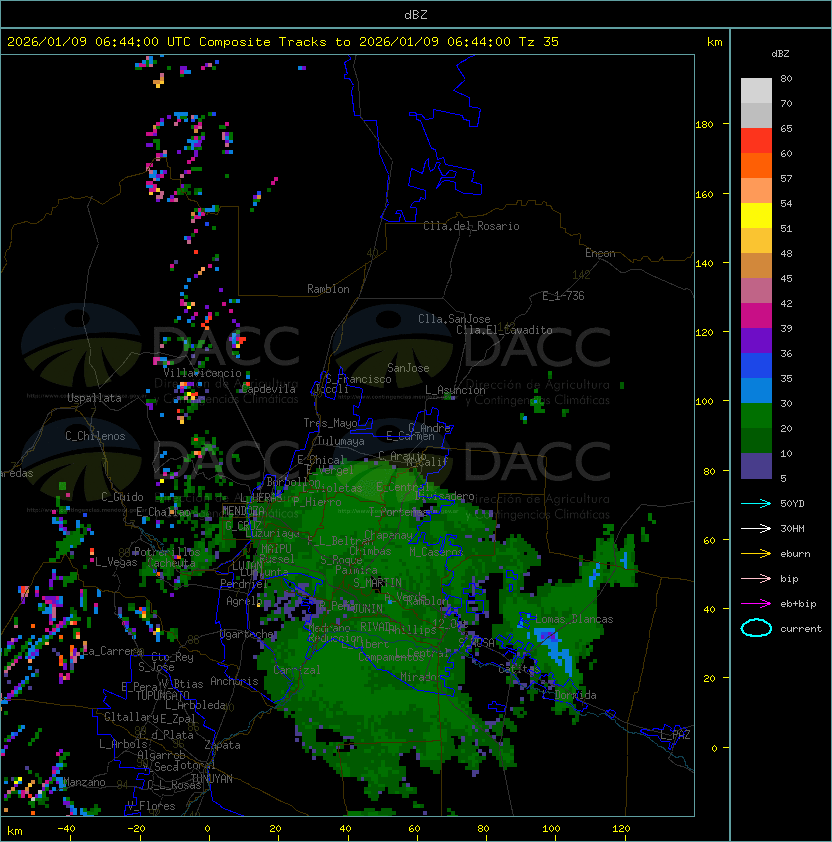Click the Ugarteche map label

[247, 634]
